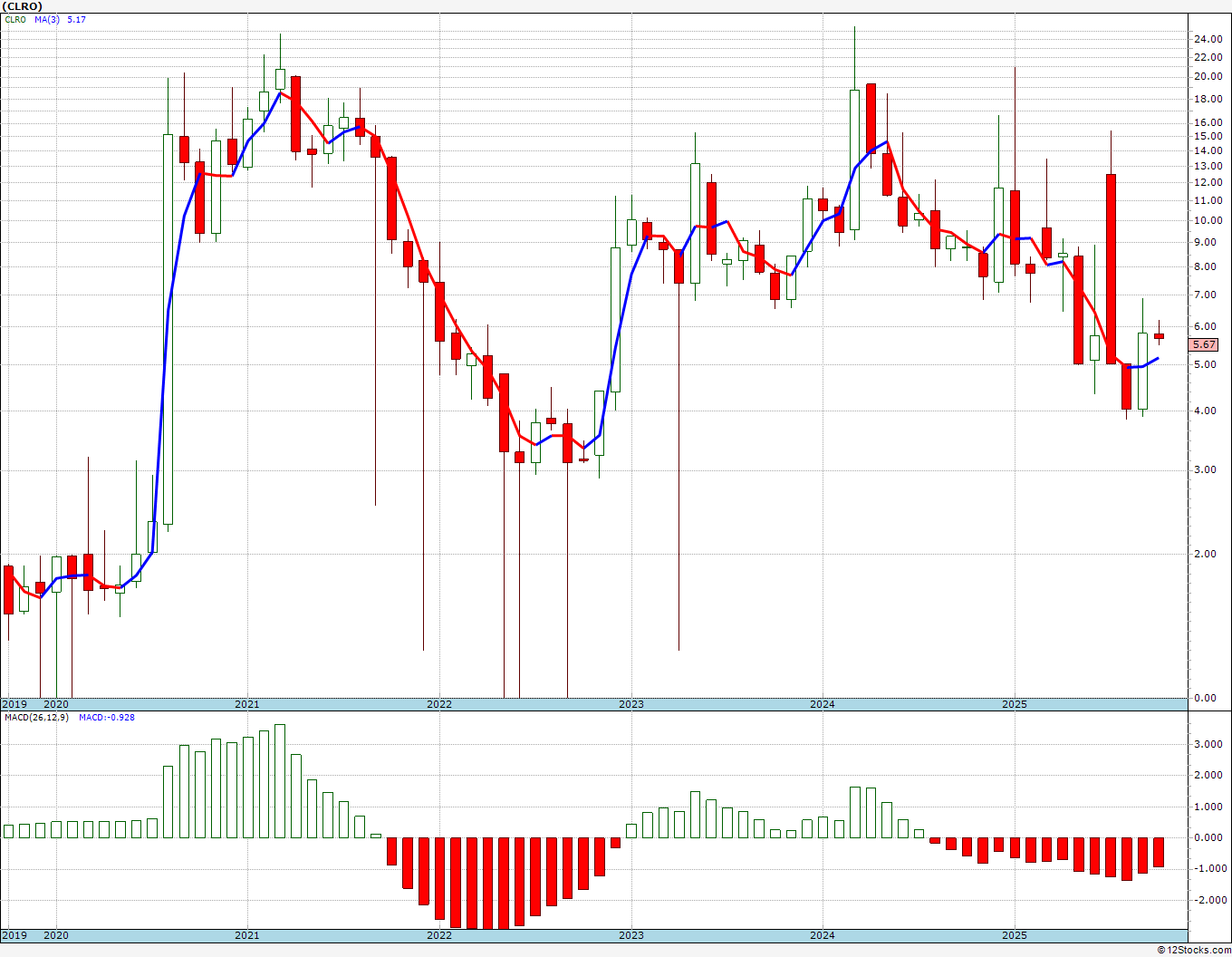1232x957 pixels.
Task: Click 2025 on the price chart time axis
Action: [x=1015, y=704]
